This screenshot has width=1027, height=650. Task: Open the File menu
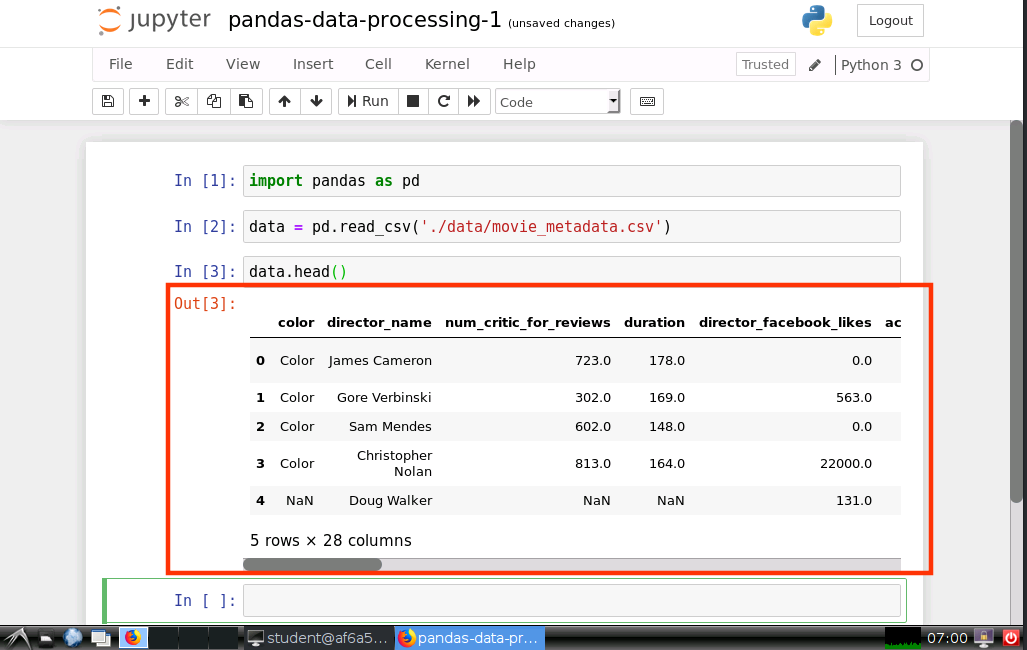coord(121,64)
